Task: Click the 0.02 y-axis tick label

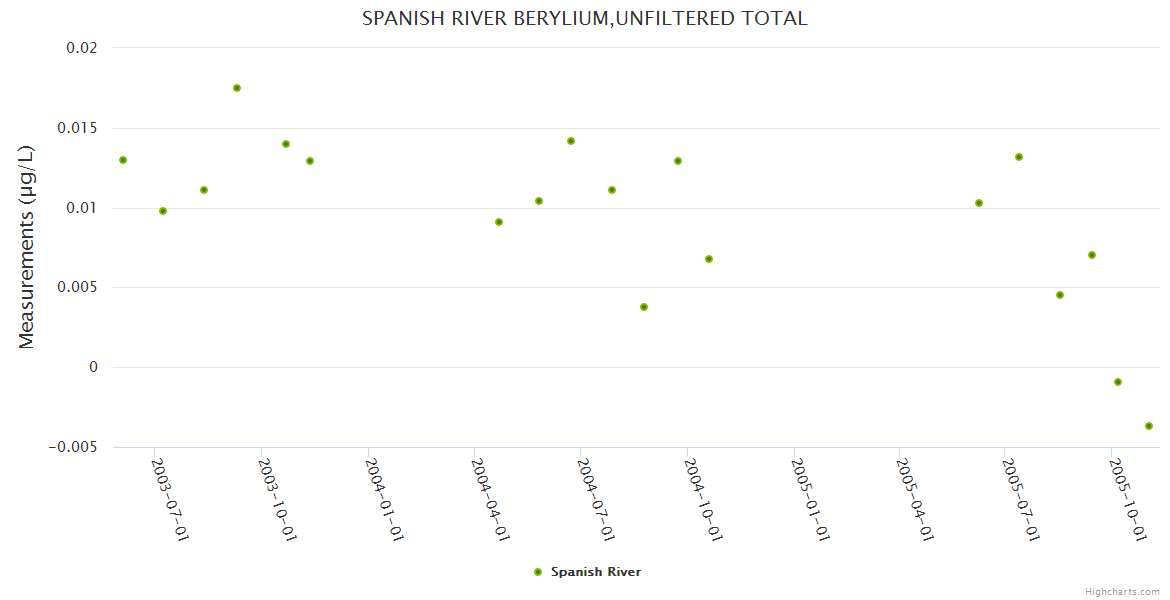Action: 84,48
